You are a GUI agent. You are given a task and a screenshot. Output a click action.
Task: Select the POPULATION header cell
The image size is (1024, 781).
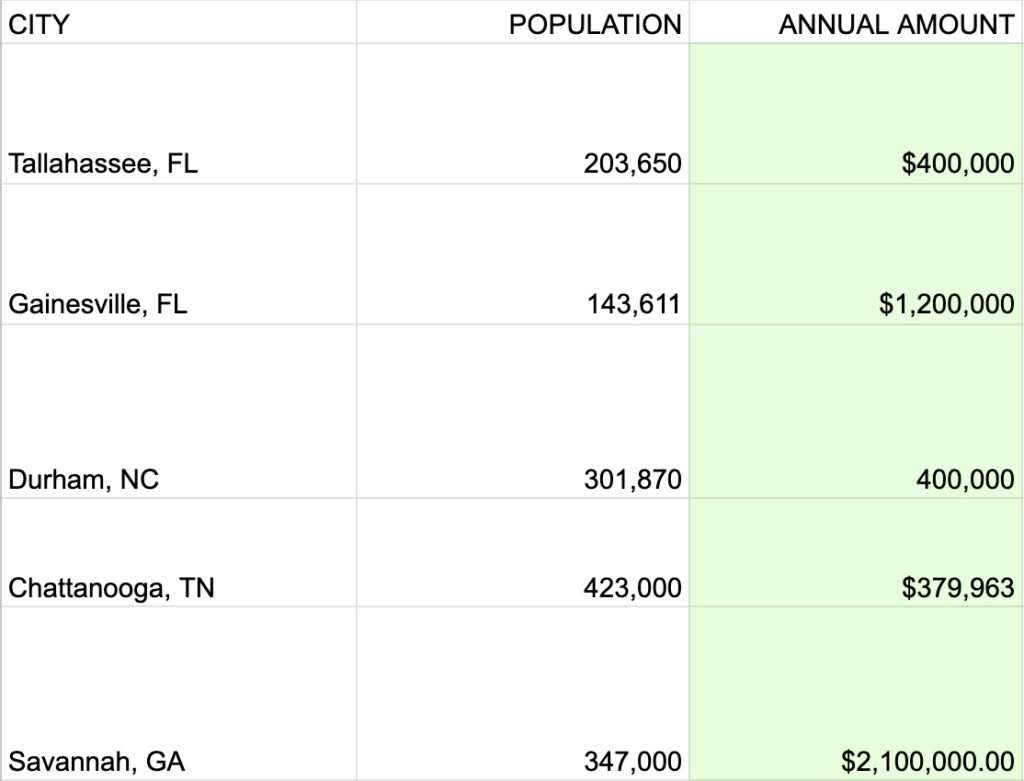click(x=595, y=25)
